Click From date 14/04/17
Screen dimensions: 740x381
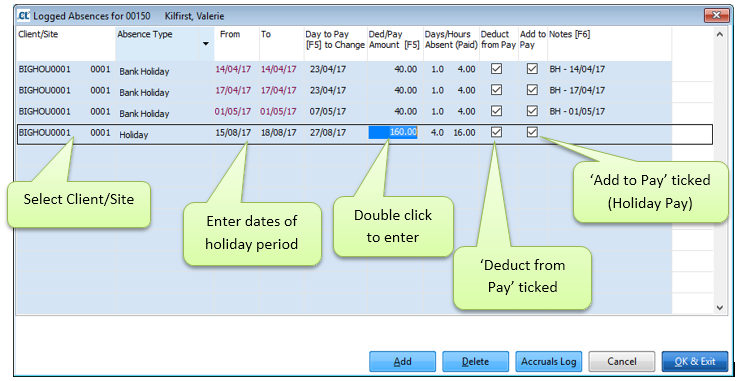(x=233, y=69)
